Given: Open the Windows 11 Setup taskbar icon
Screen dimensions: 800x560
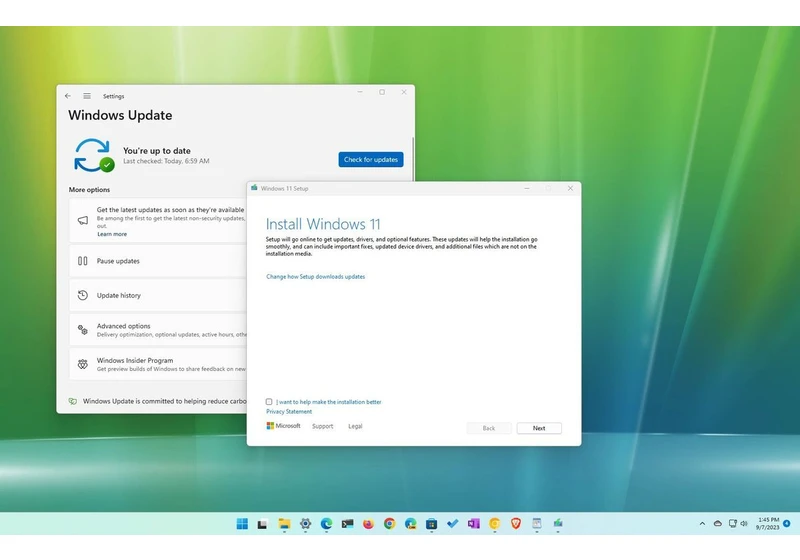Looking at the screenshot, I should tap(558, 524).
